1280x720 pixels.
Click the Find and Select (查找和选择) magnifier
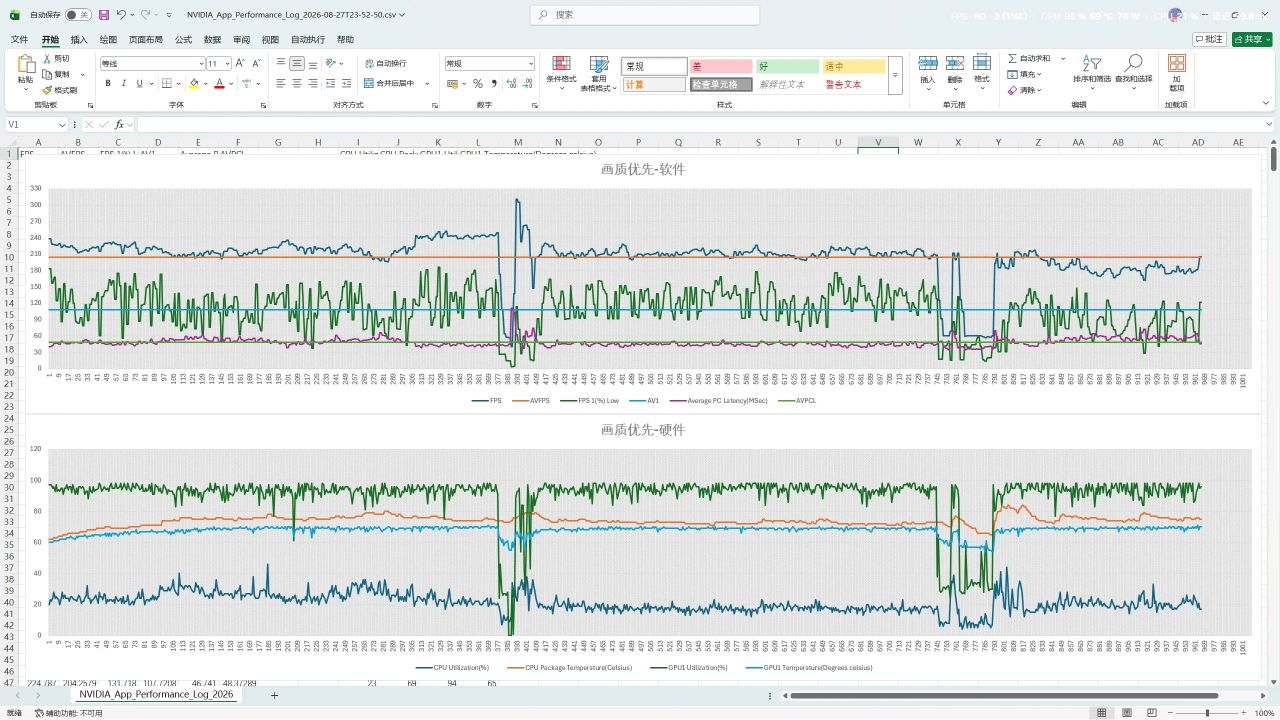point(1134,63)
